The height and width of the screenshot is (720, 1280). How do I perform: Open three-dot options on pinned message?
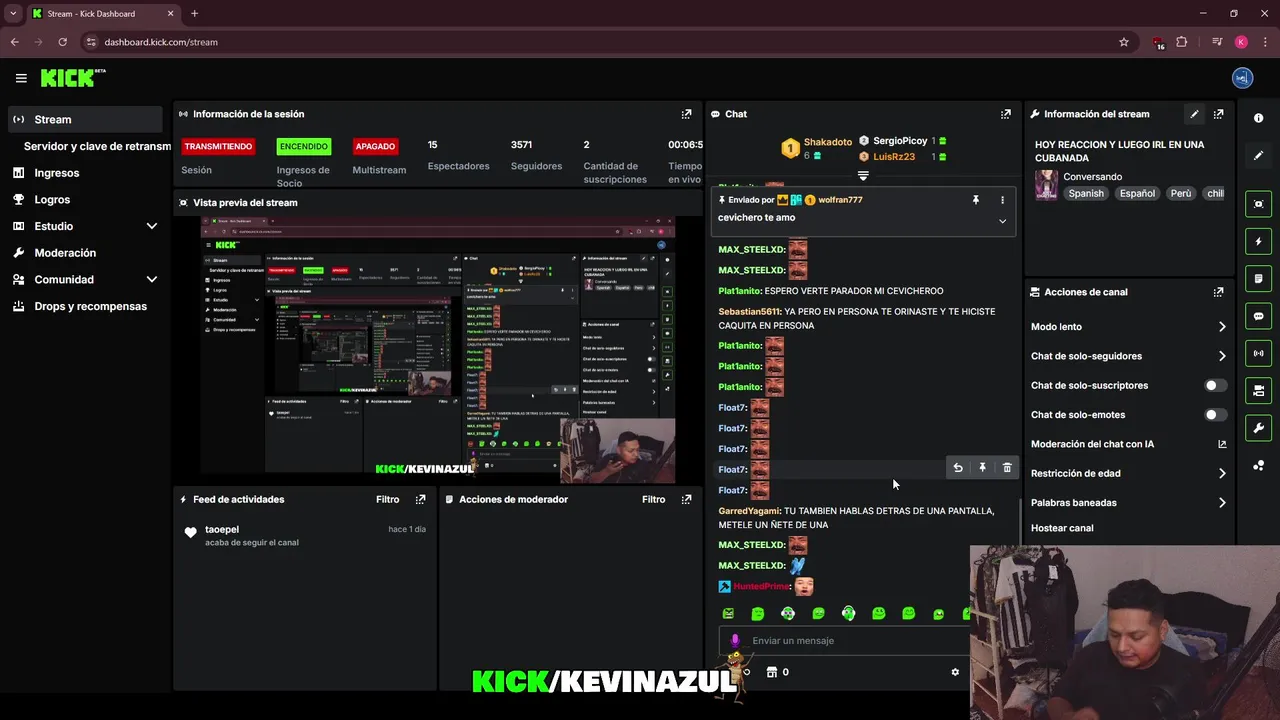1002,200
